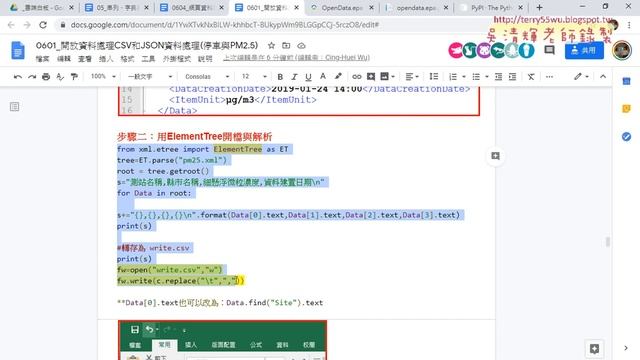
Task: Add comment using toolbar icon
Action: tap(371, 77)
